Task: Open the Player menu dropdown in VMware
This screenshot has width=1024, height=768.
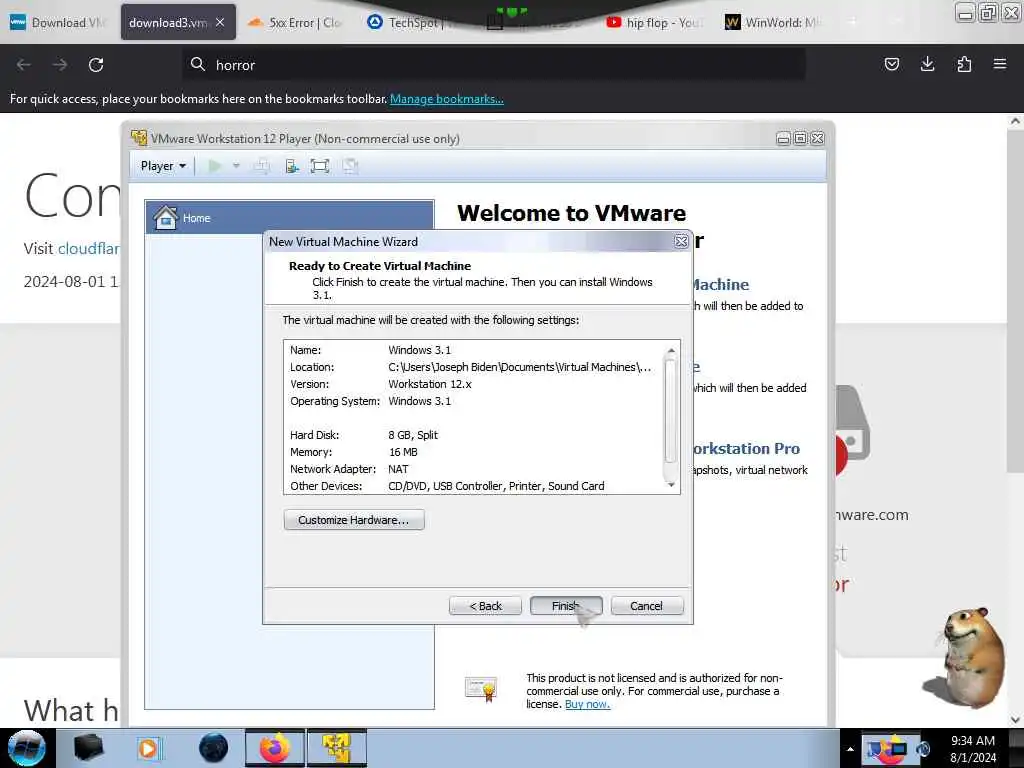Action: tap(163, 166)
